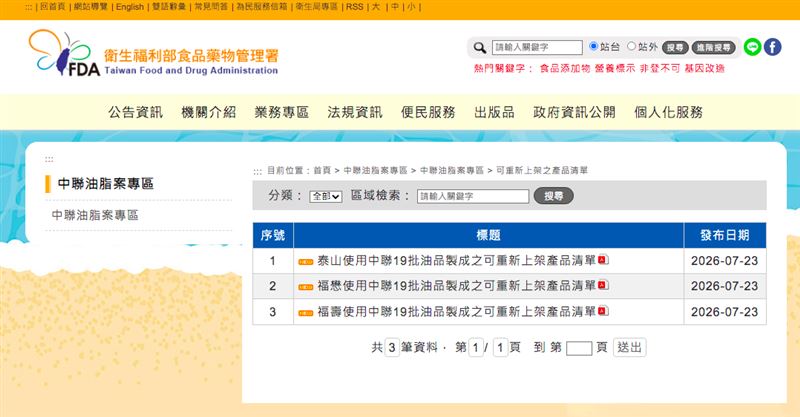Focus the 區域檢索 keyword field

click(x=473, y=196)
